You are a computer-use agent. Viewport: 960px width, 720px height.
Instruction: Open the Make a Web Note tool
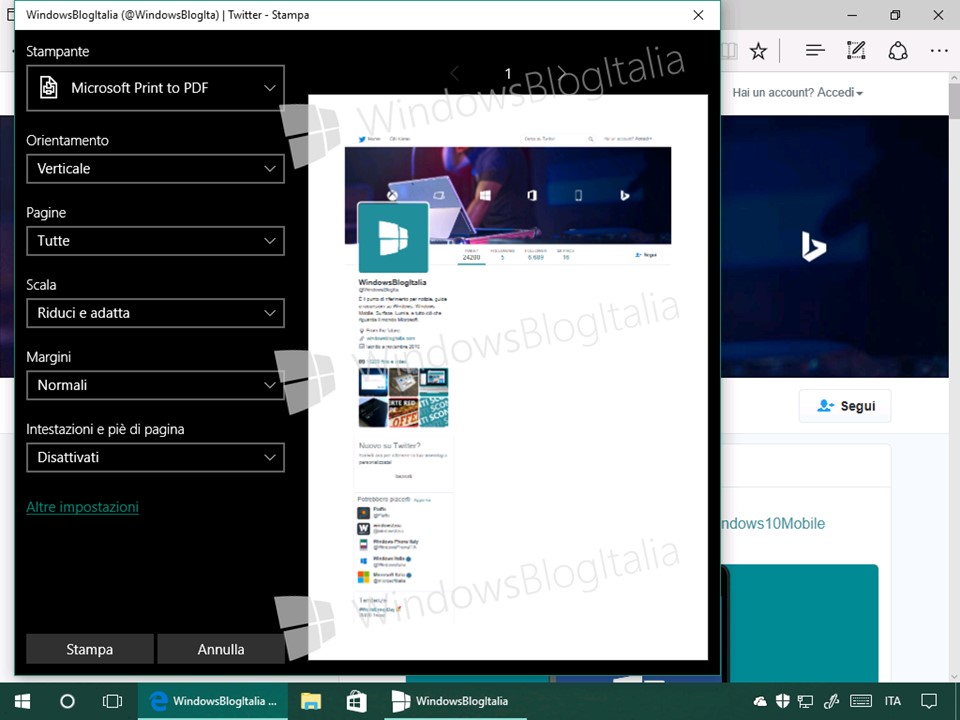856,51
